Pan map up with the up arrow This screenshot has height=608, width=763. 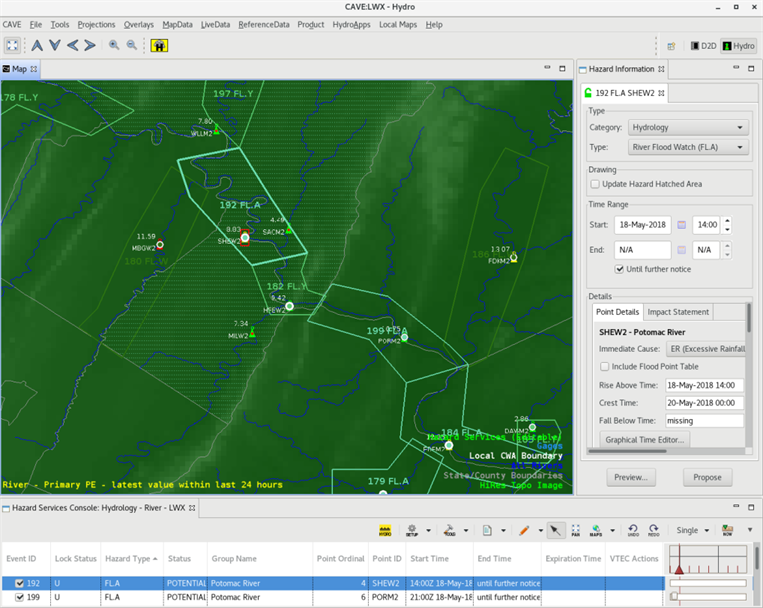[37, 46]
